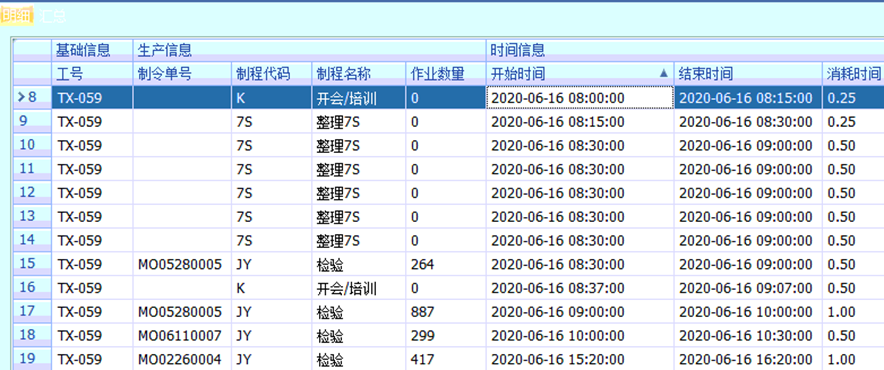The width and height of the screenshot is (884, 370).
Task: Click quantity 299 cell
Action: (446, 336)
